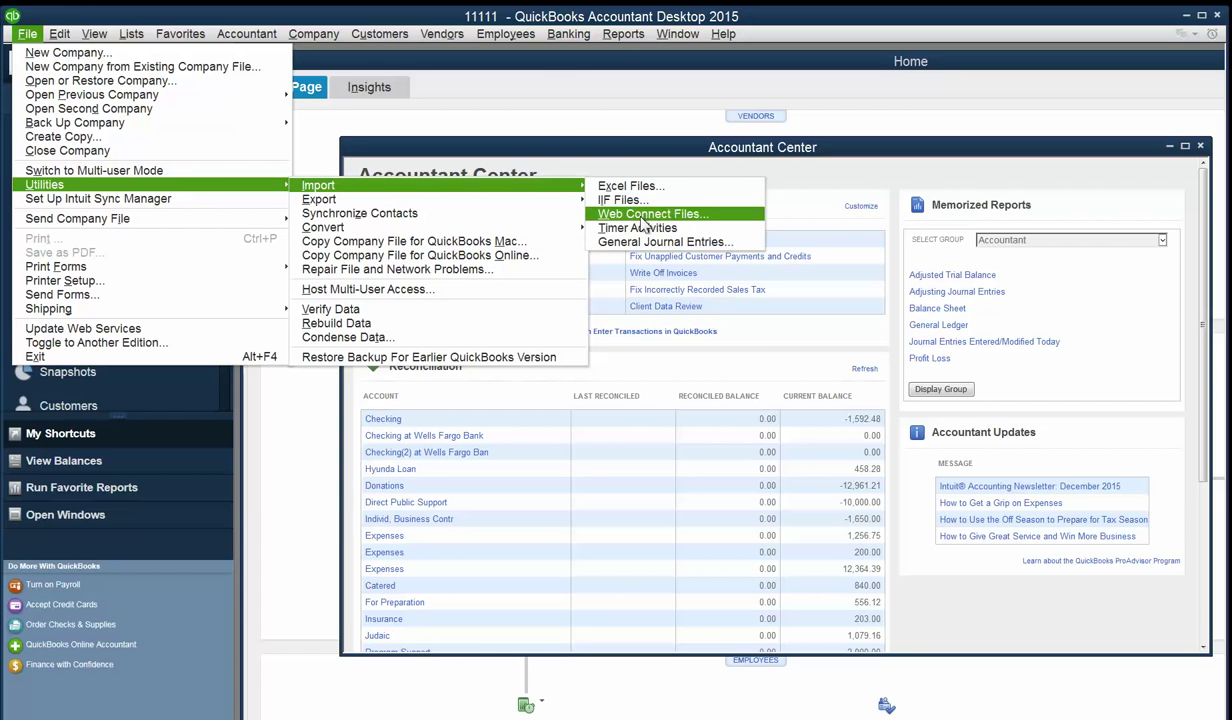Click the My Shortcuts arrow icon
Image resolution: width=1232 pixels, height=720 pixels.
coord(15,434)
